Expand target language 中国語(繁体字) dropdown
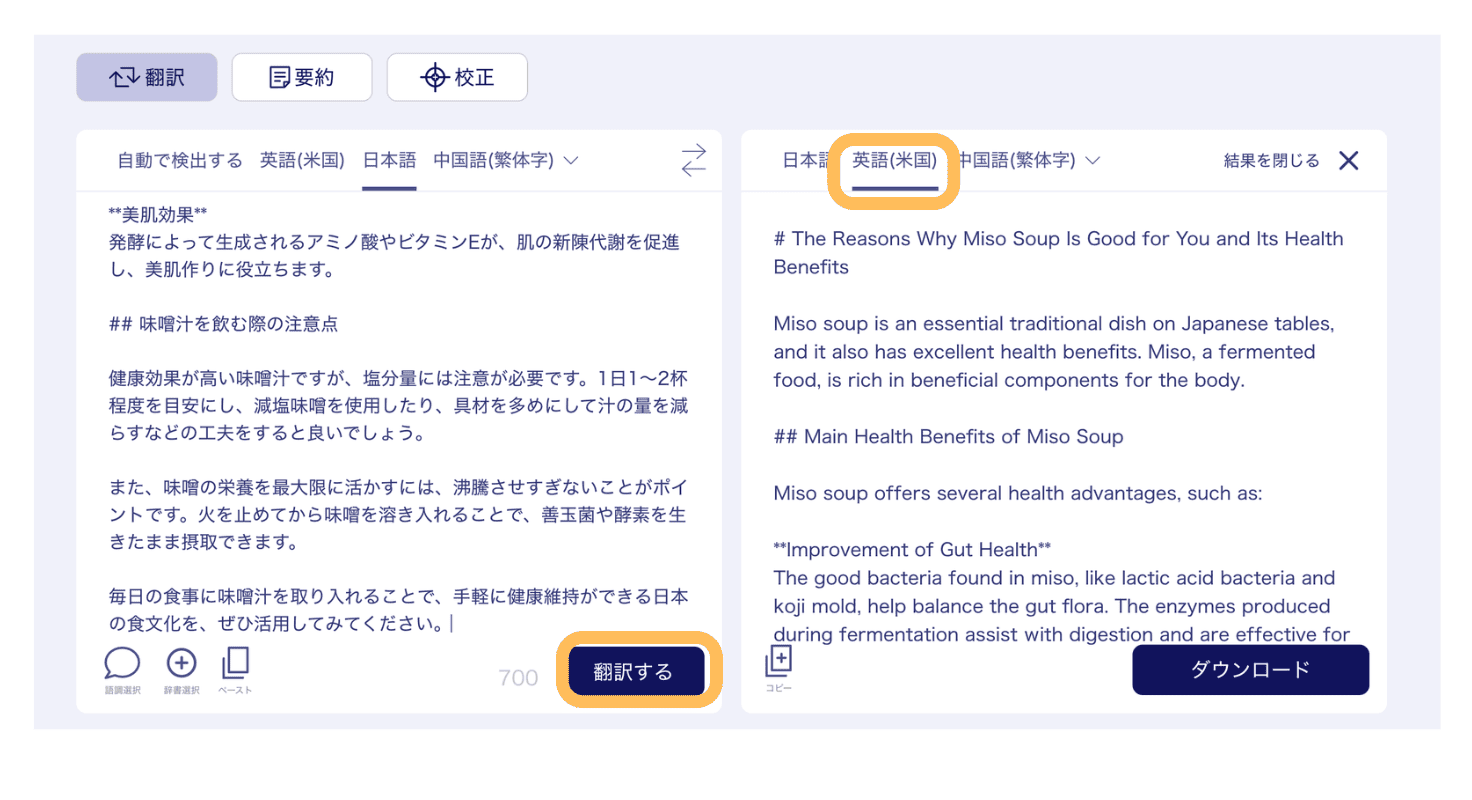Screen dimensions: 1472x800 (1028, 160)
